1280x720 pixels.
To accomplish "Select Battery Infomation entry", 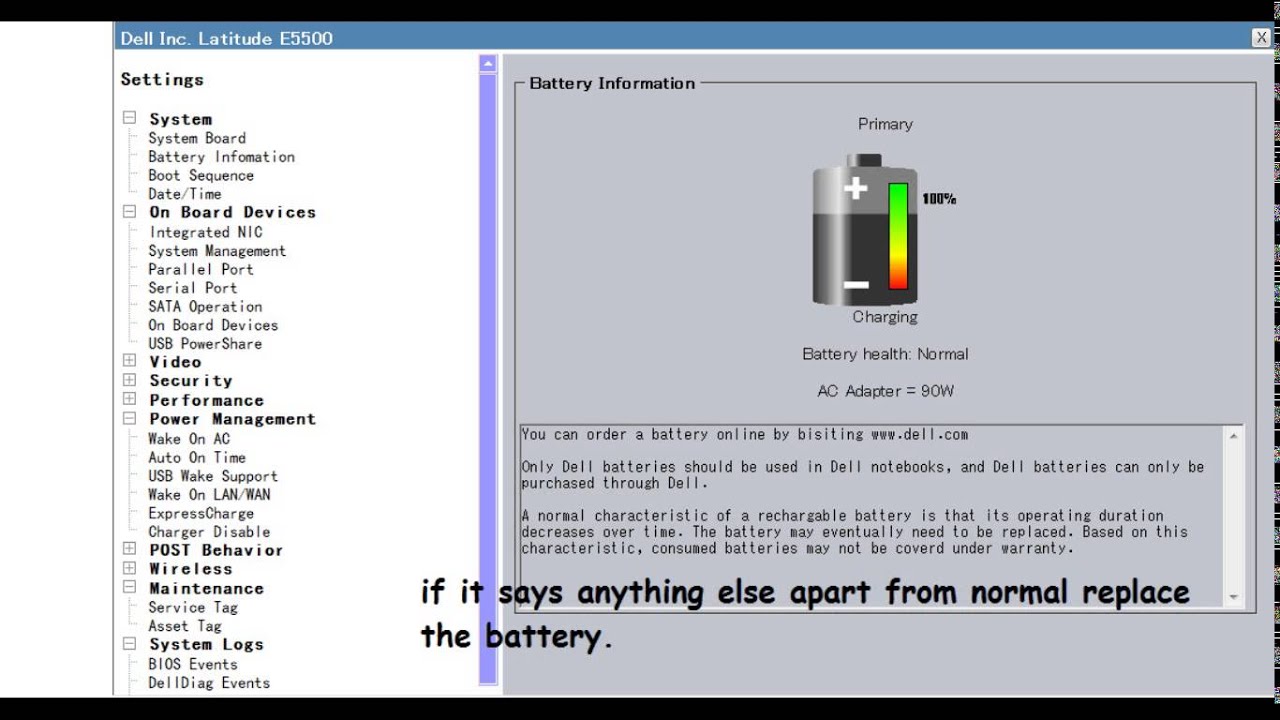I will pos(221,157).
